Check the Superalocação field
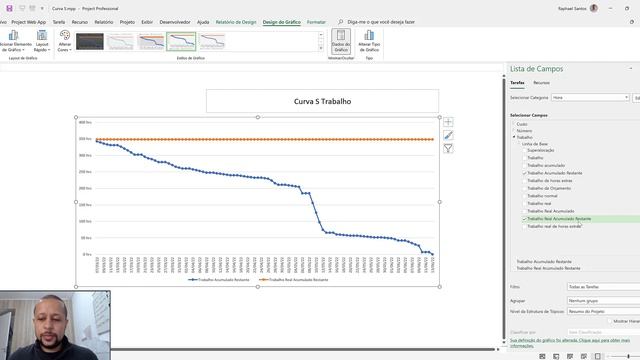 524,150
